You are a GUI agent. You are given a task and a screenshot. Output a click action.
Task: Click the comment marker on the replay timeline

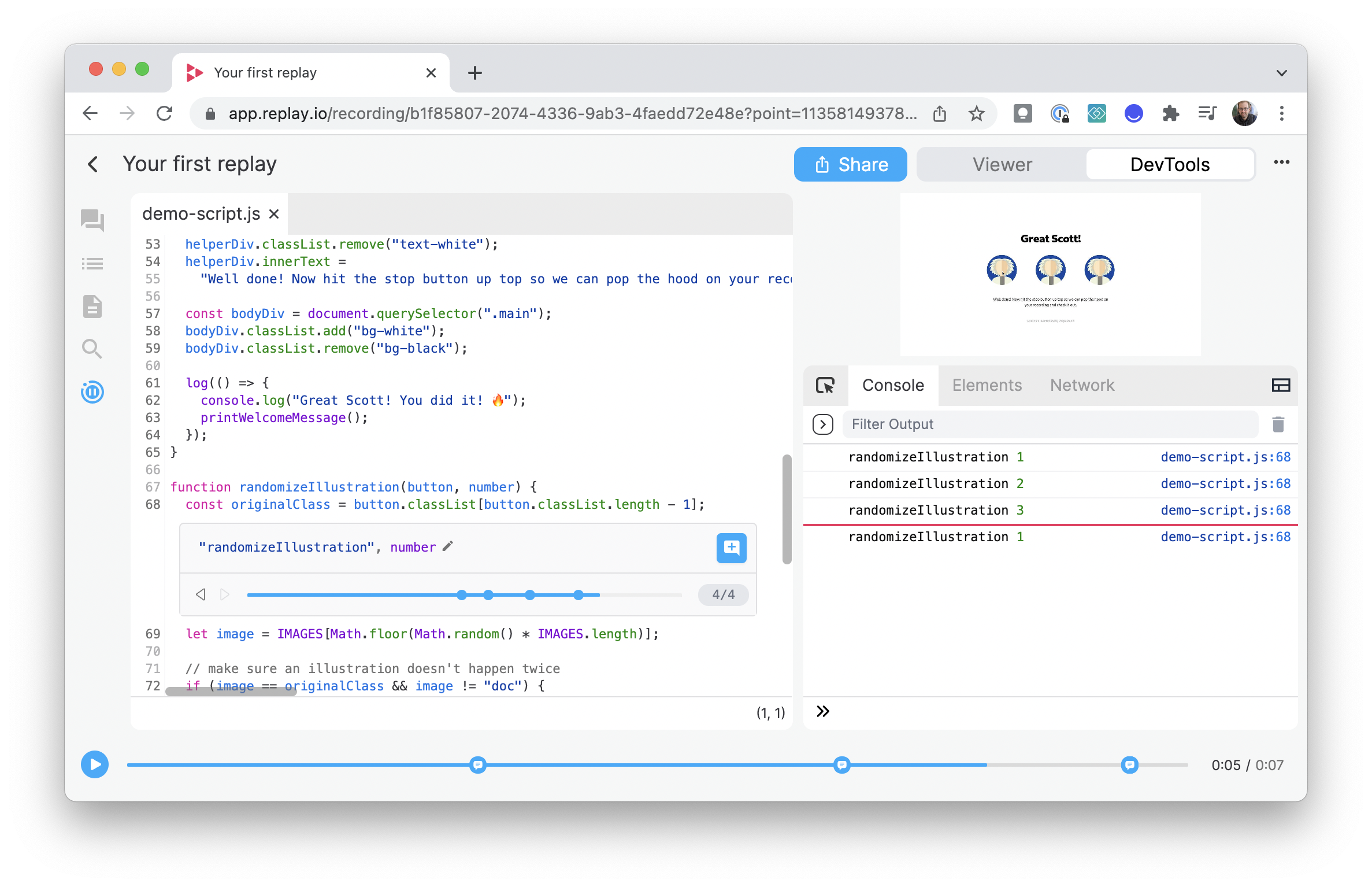[x=478, y=764]
